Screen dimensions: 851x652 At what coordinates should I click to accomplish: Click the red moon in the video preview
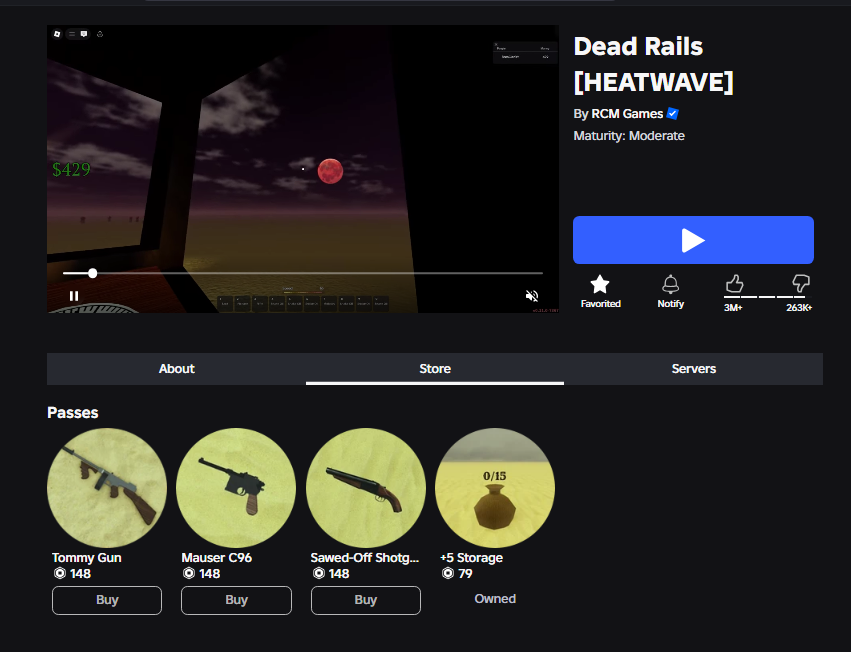330,171
